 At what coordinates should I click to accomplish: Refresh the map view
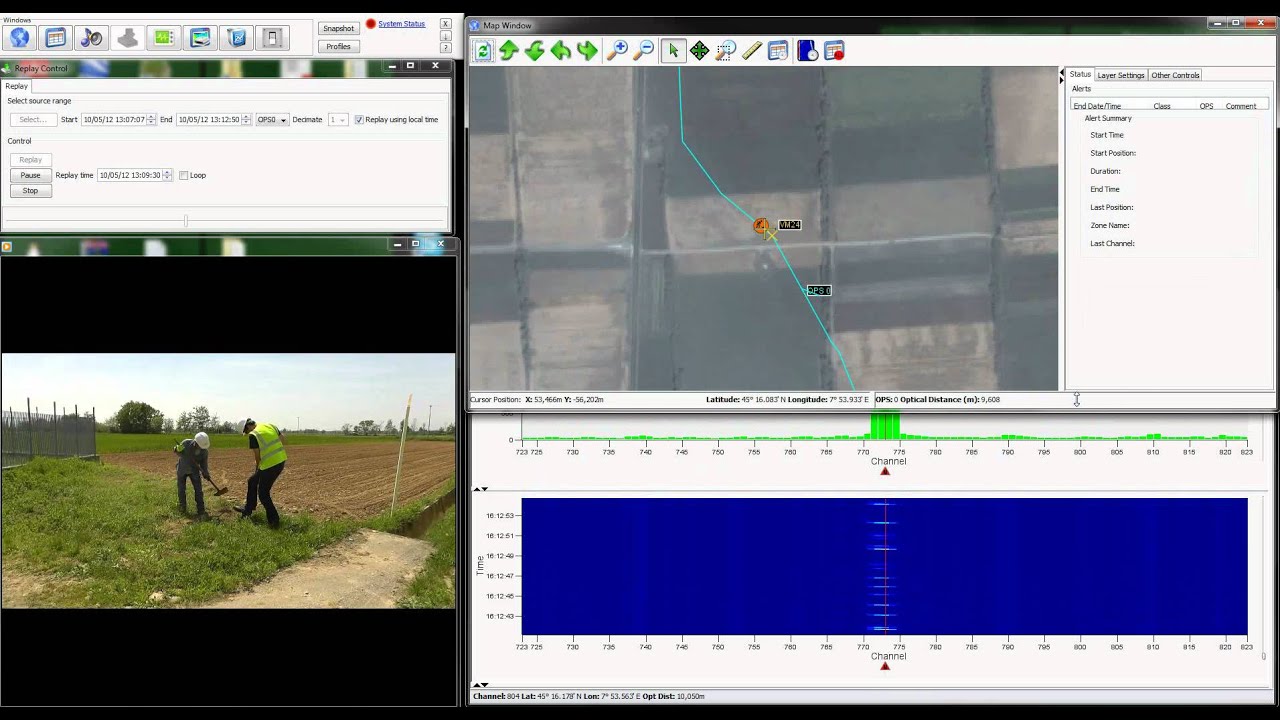483,50
